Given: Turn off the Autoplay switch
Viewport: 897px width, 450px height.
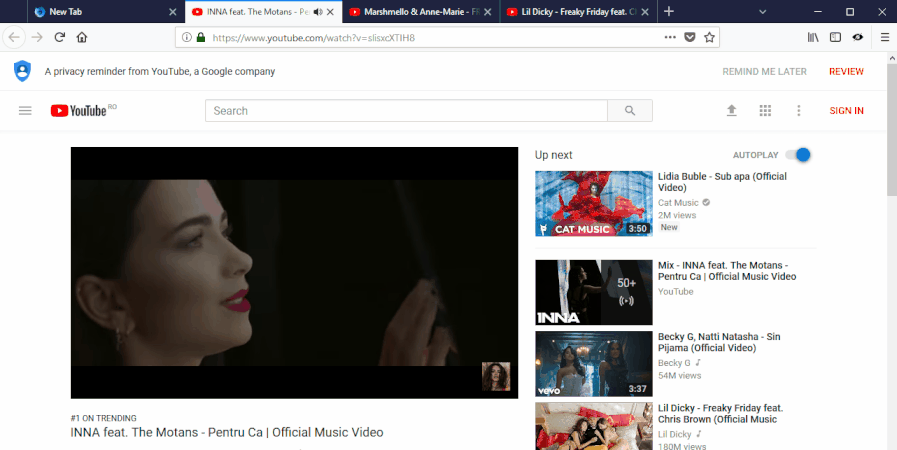Looking at the screenshot, I should 798,155.
